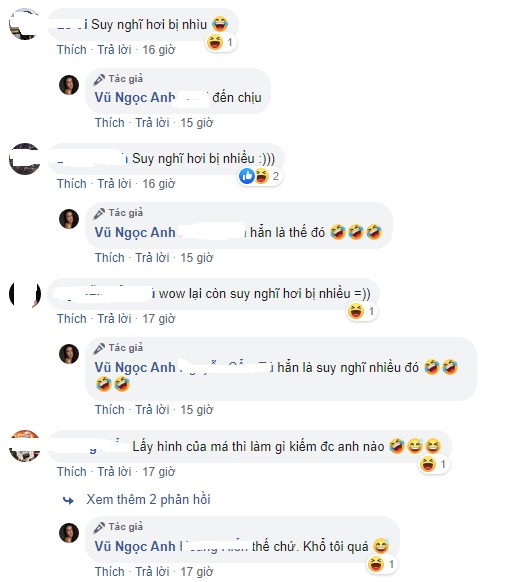This screenshot has width=510, height=582.
Task: Click '17 giờ' timestamp under 'Lấy hình của má'
Action: [x=159, y=472]
